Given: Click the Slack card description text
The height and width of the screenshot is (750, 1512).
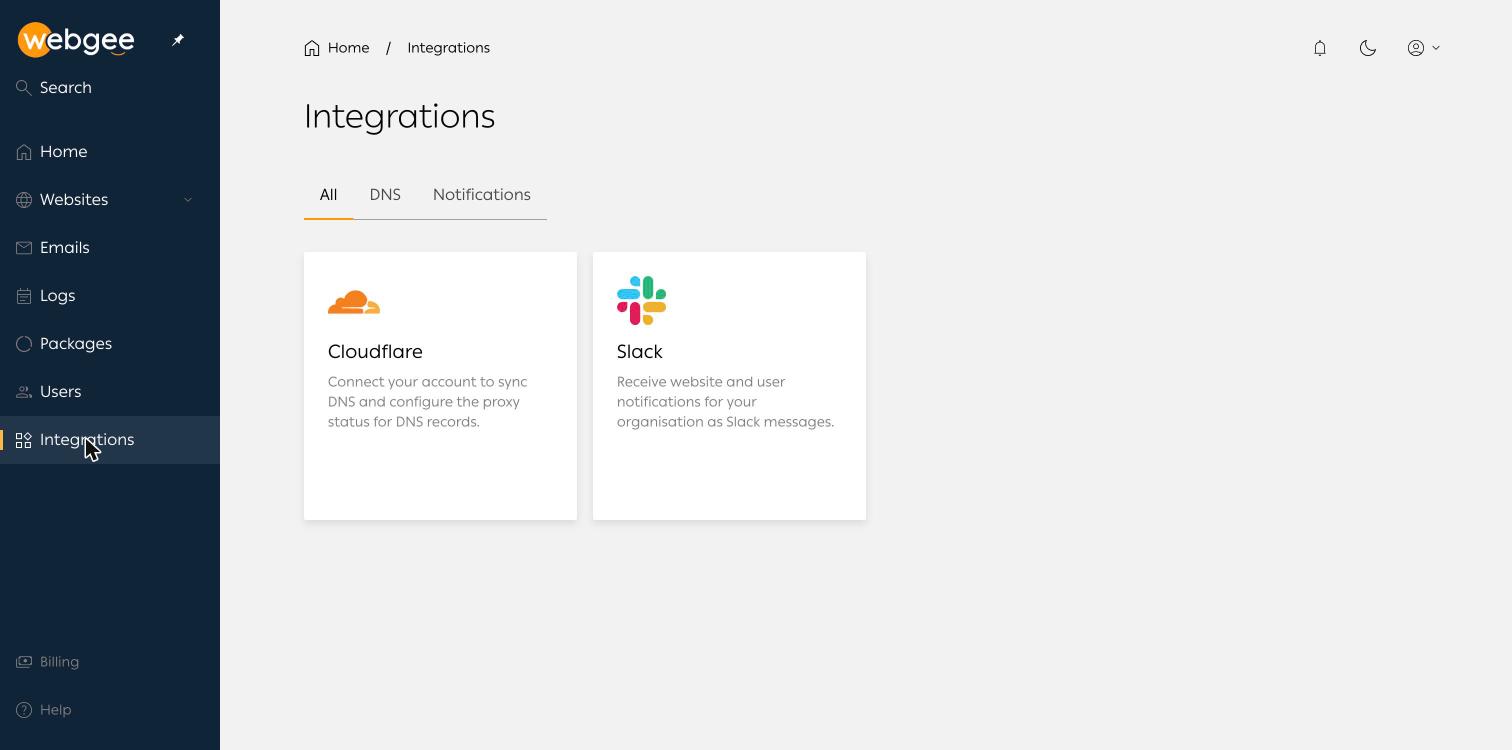Looking at the screenshot, I should pos(725,402).
